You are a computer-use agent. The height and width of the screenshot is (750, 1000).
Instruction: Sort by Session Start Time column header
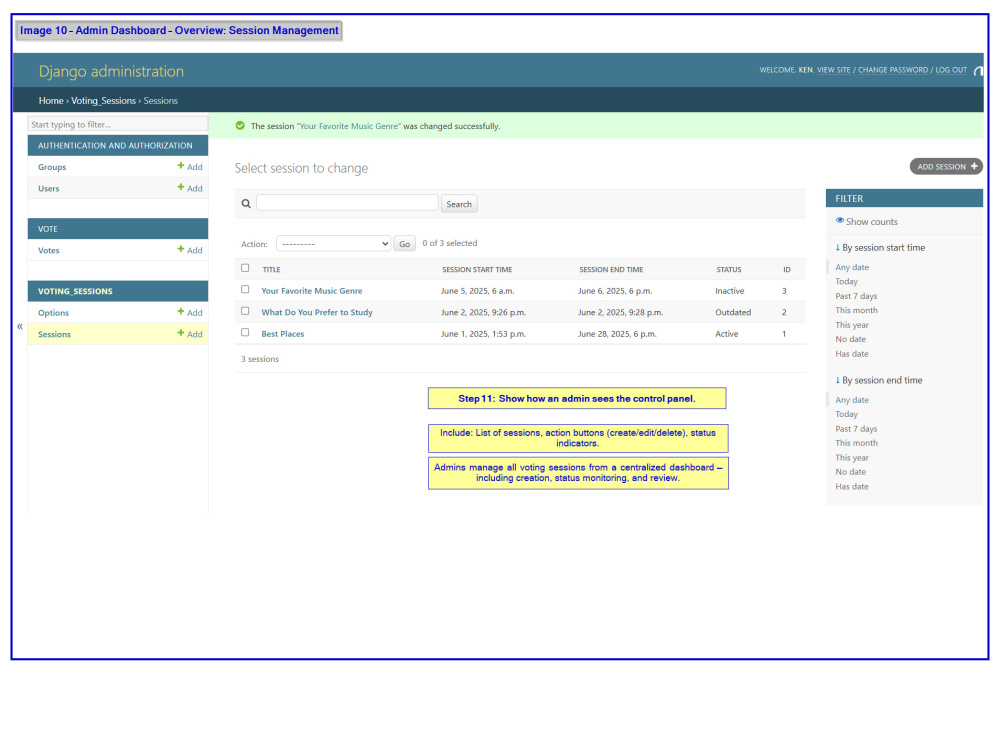tap(477, 270)
